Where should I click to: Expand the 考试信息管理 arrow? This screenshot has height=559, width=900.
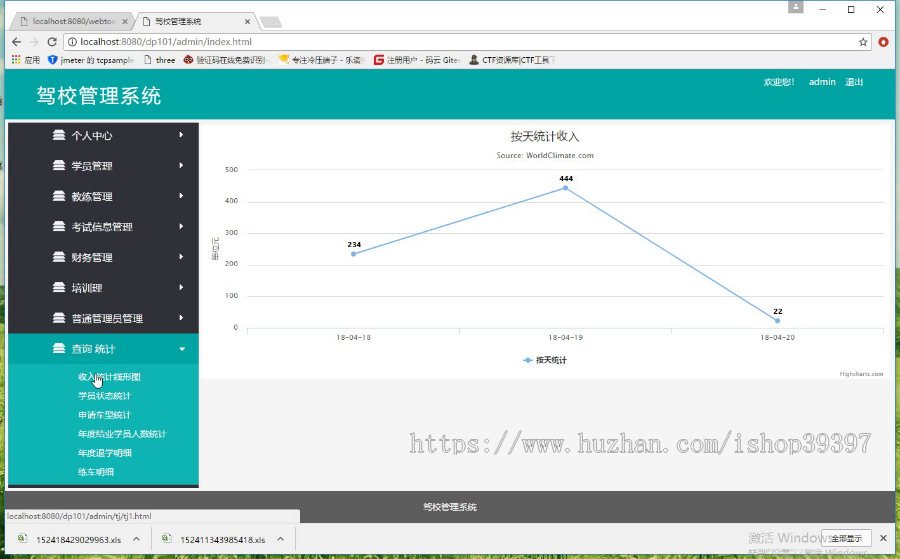(x=181, y=226)
